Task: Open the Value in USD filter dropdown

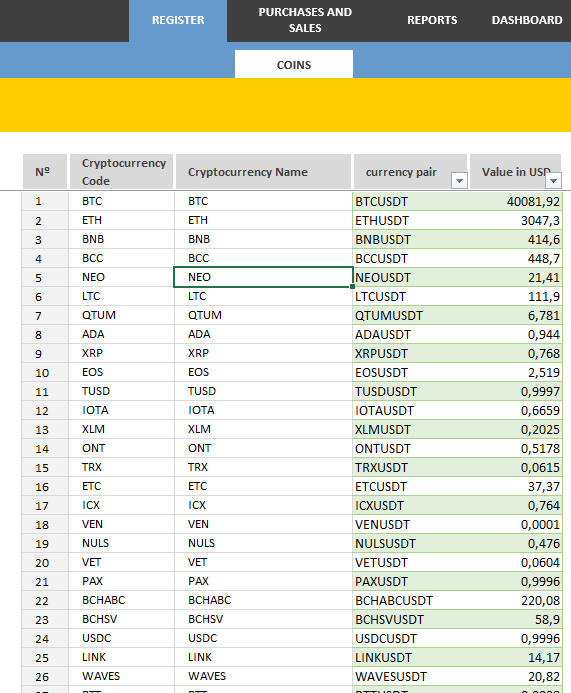Action: (x=553, y=180)
